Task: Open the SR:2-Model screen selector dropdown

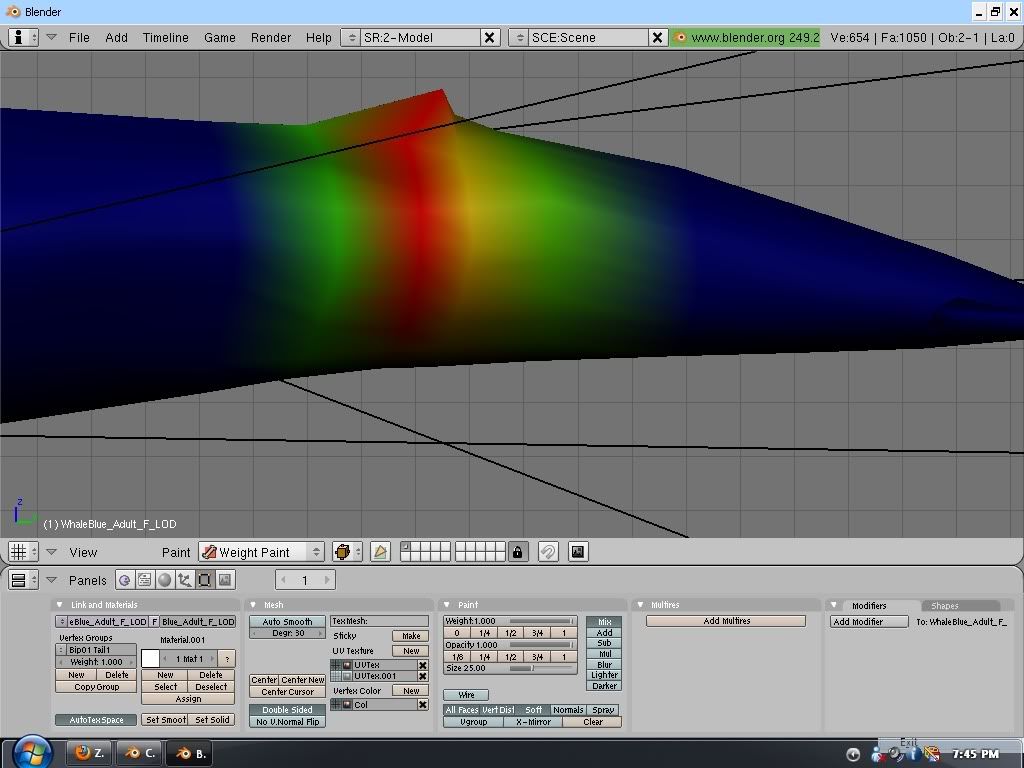Action: pos(350,37)
